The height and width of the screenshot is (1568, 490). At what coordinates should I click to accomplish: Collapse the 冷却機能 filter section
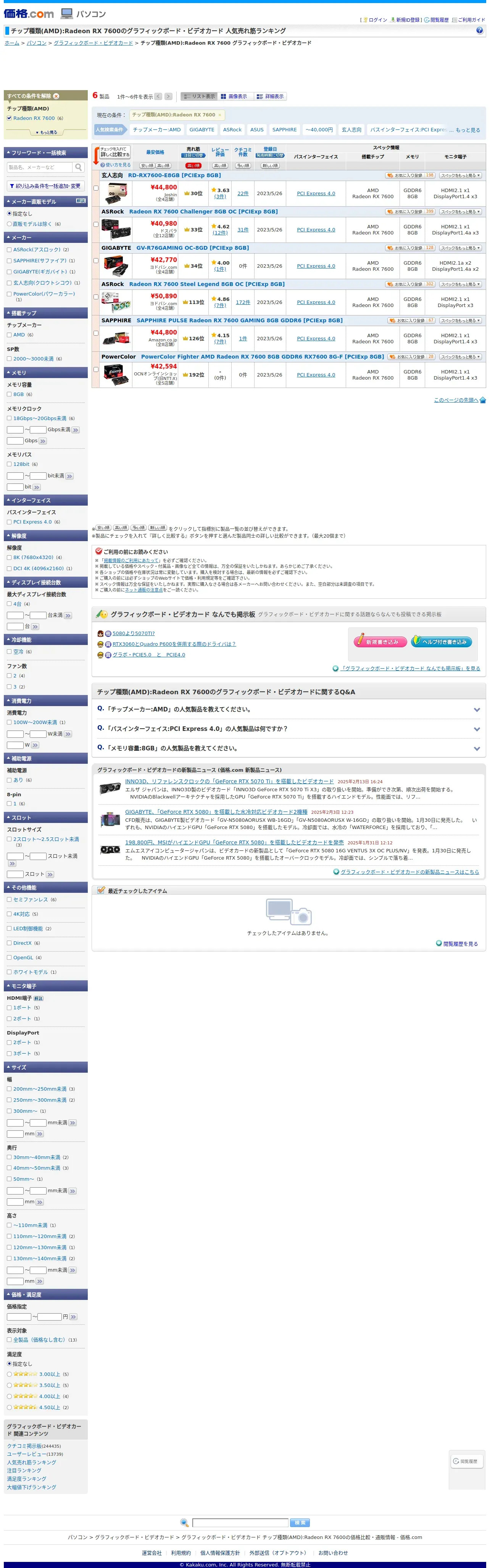tap(45, 640)
